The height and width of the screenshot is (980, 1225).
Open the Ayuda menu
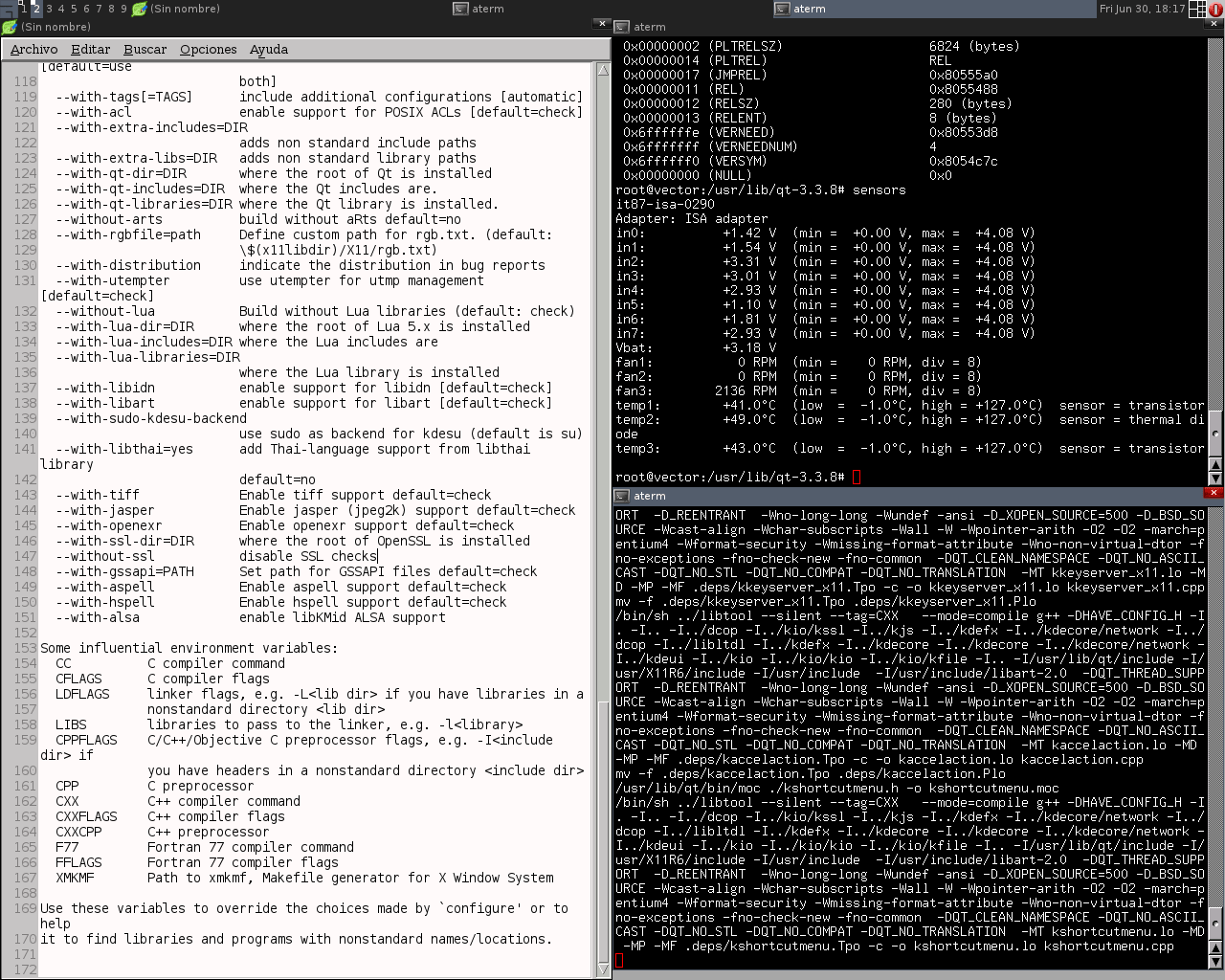269,49
